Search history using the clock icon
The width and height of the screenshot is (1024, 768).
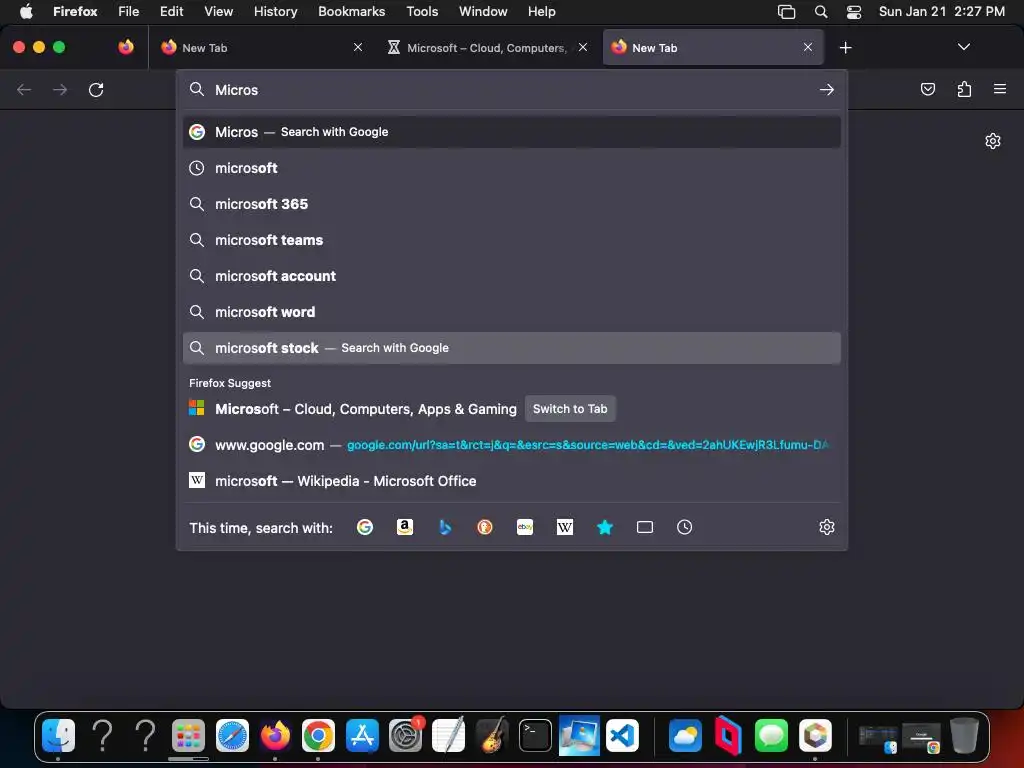click(x=684, y=527)
